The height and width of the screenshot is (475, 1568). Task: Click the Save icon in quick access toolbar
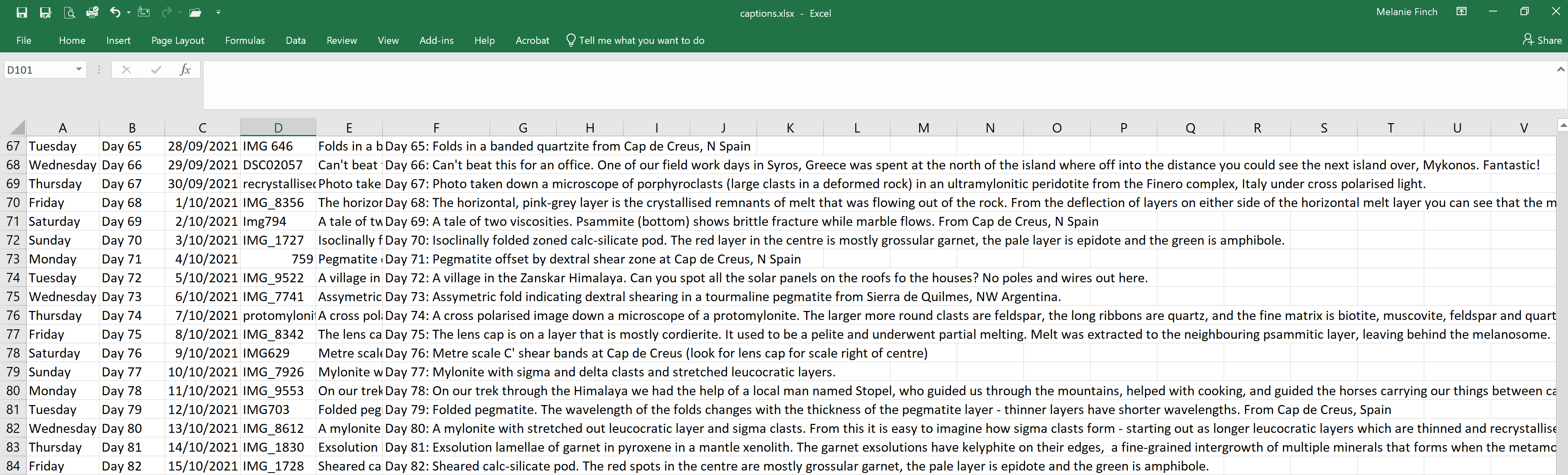point(22,12)
